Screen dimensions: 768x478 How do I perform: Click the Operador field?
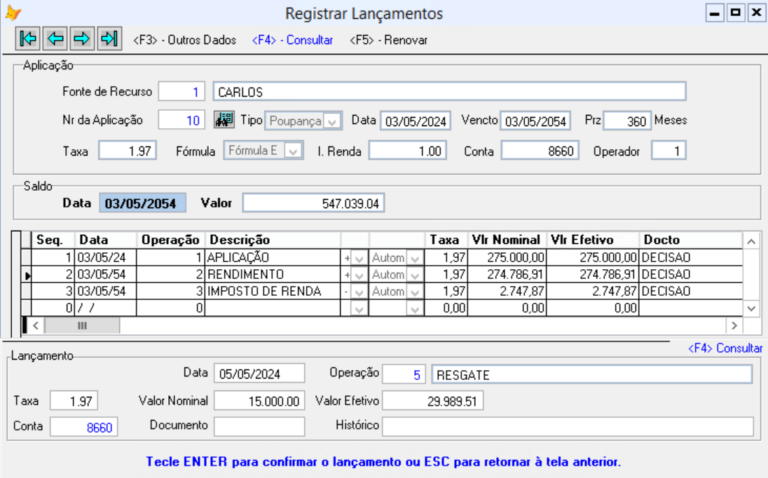point(669,151)
